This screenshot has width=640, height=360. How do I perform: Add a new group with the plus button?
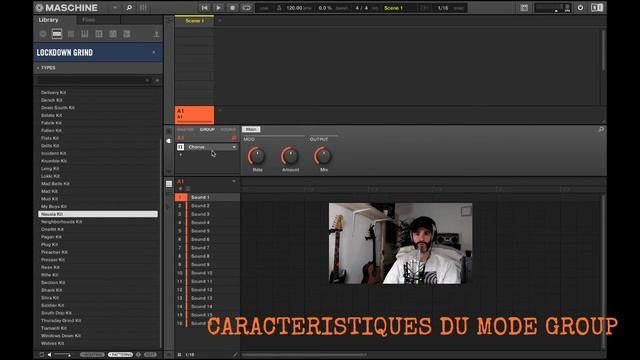tap(220, 110)
